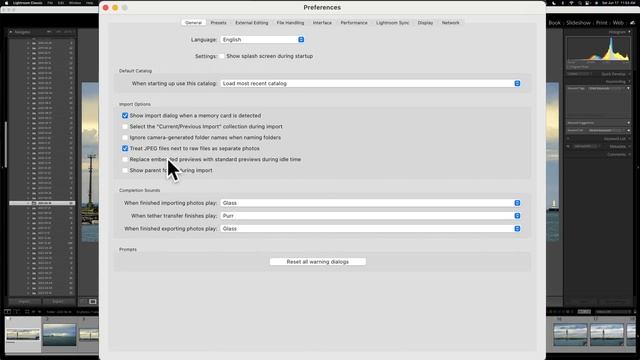Open the Lightroom Classic application menu

pos(28,3)
